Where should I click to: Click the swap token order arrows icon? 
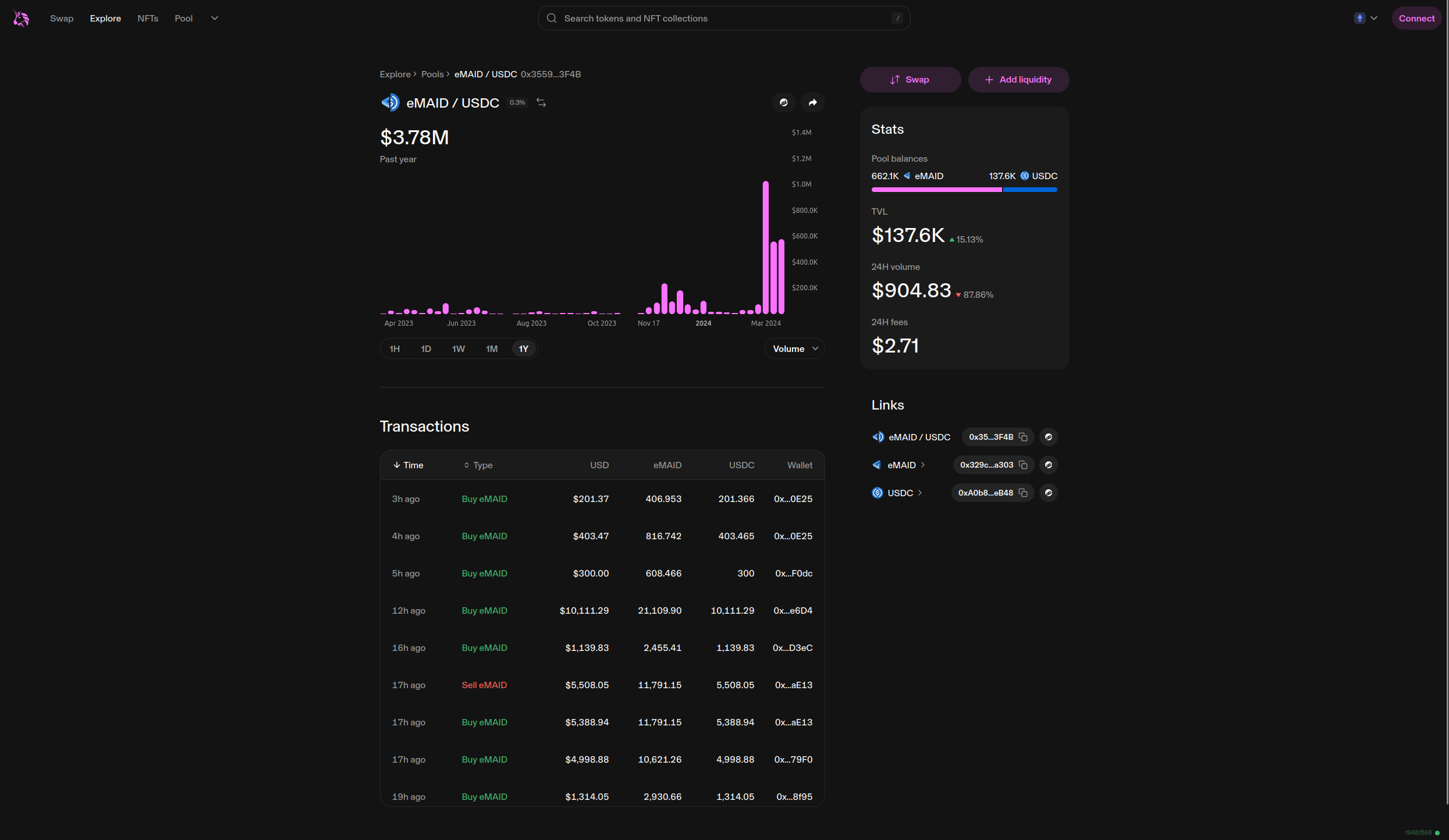tap(541, 102)
